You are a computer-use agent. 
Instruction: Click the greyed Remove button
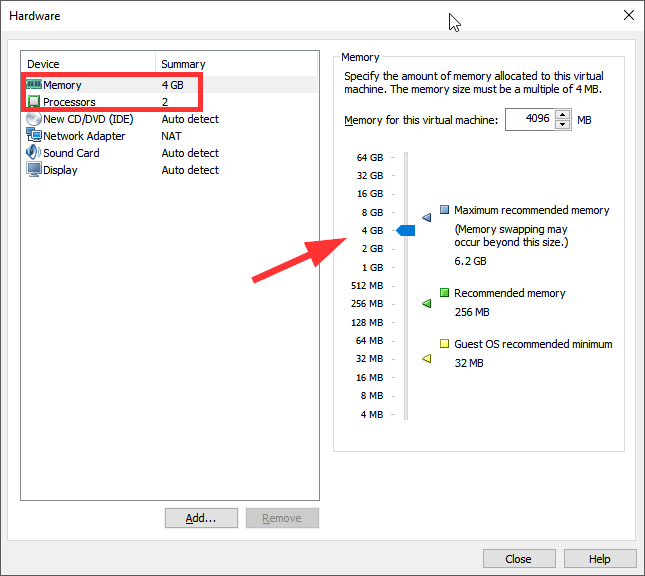(x=282, y=518)
